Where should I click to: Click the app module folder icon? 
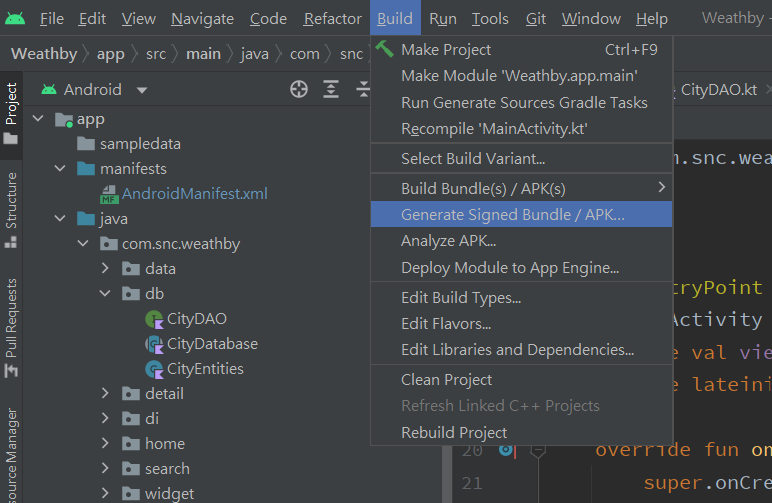pyautogui.click(x=64, y=119)
